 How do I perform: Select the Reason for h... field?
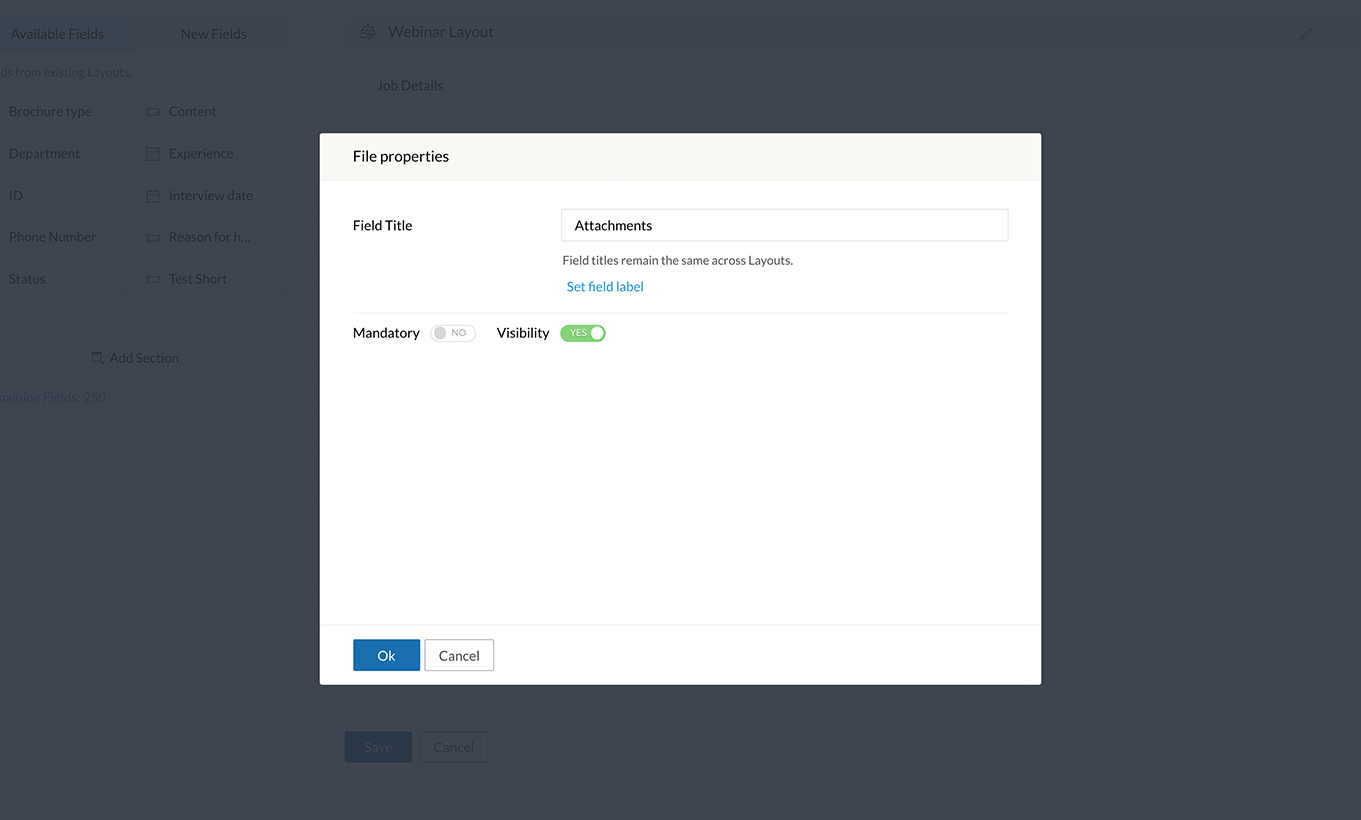(212, 237)
